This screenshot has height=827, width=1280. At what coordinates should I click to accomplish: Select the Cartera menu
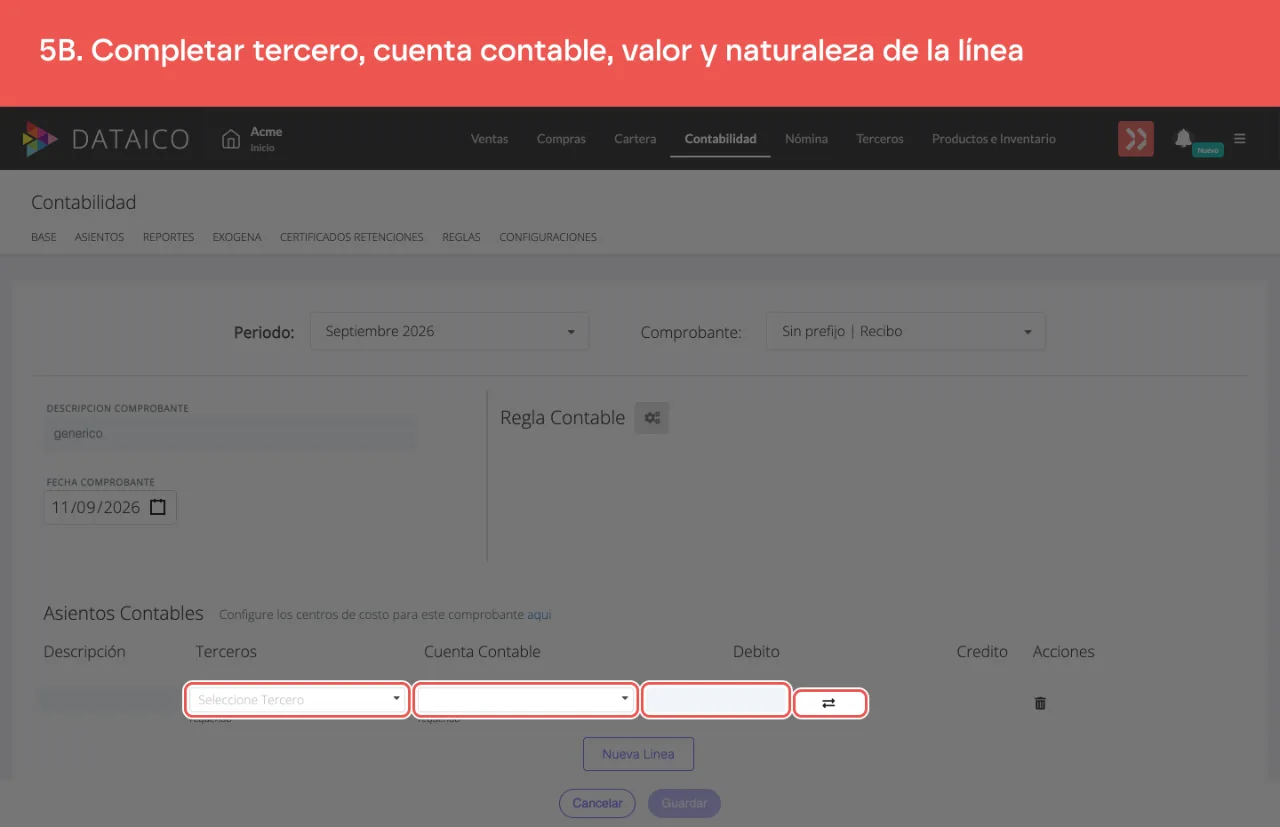(x=635, y=139)
